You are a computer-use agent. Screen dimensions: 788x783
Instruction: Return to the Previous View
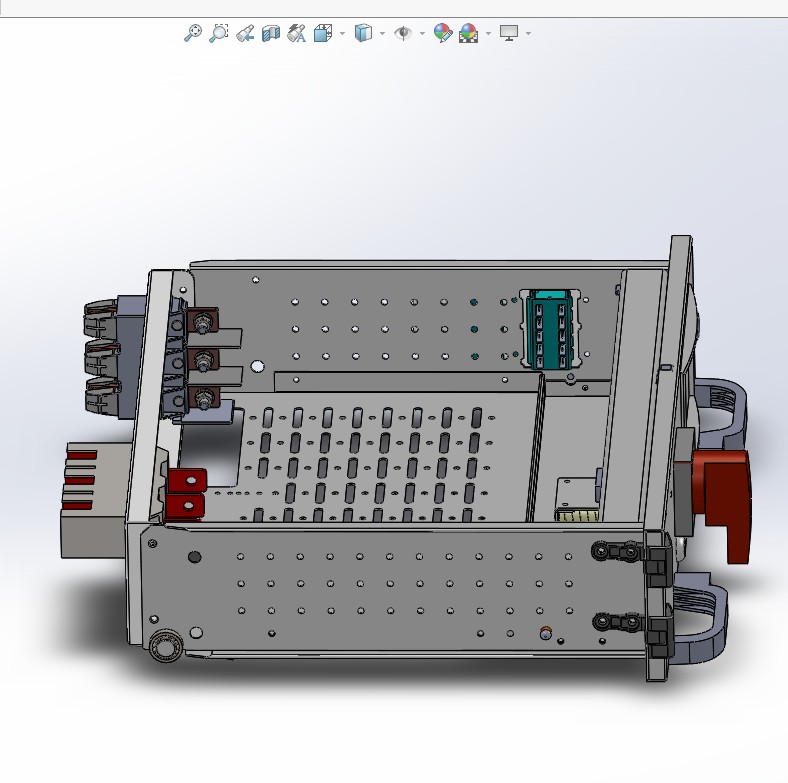point(245,33)
